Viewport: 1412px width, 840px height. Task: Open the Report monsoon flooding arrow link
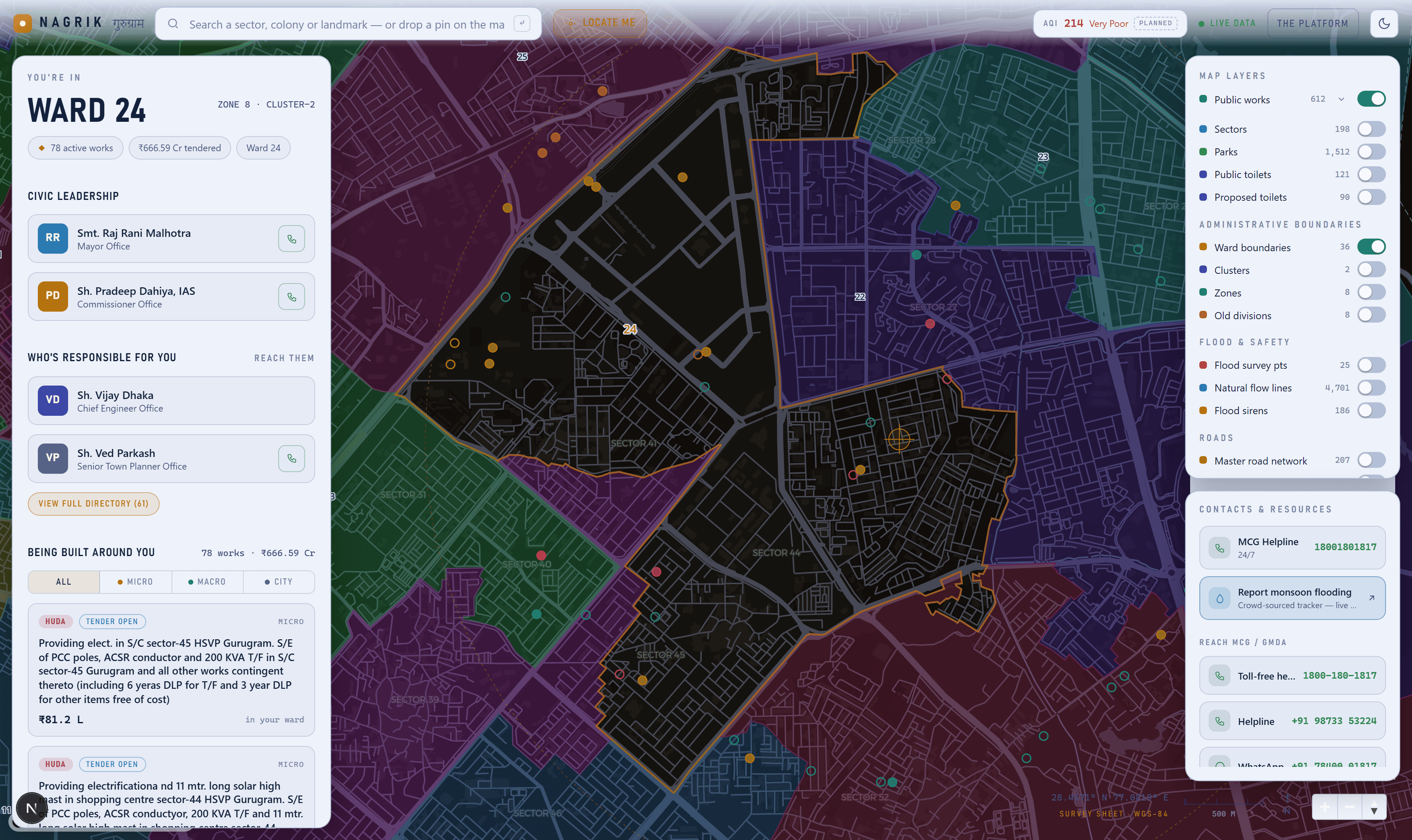1371,598
